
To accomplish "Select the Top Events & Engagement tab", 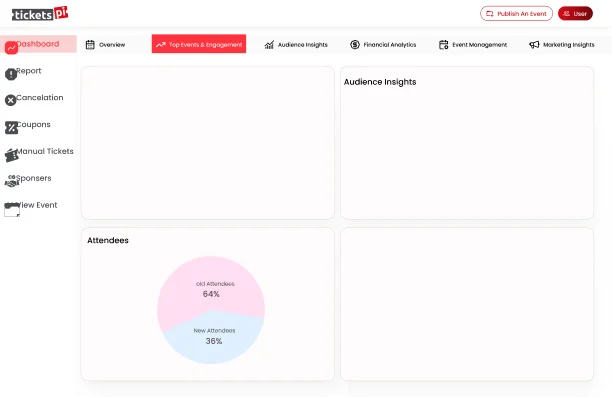I will click(199, 44).
